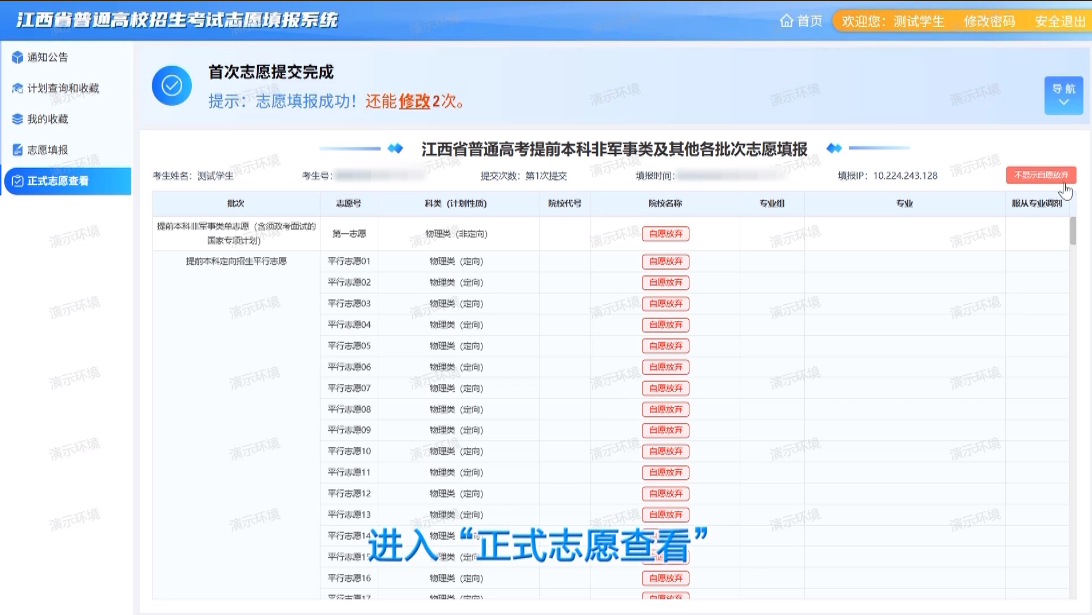The image size is (1092, 615).
Task: Click the blue checkmark success circle icon
Action: click(x=172, y=86)
